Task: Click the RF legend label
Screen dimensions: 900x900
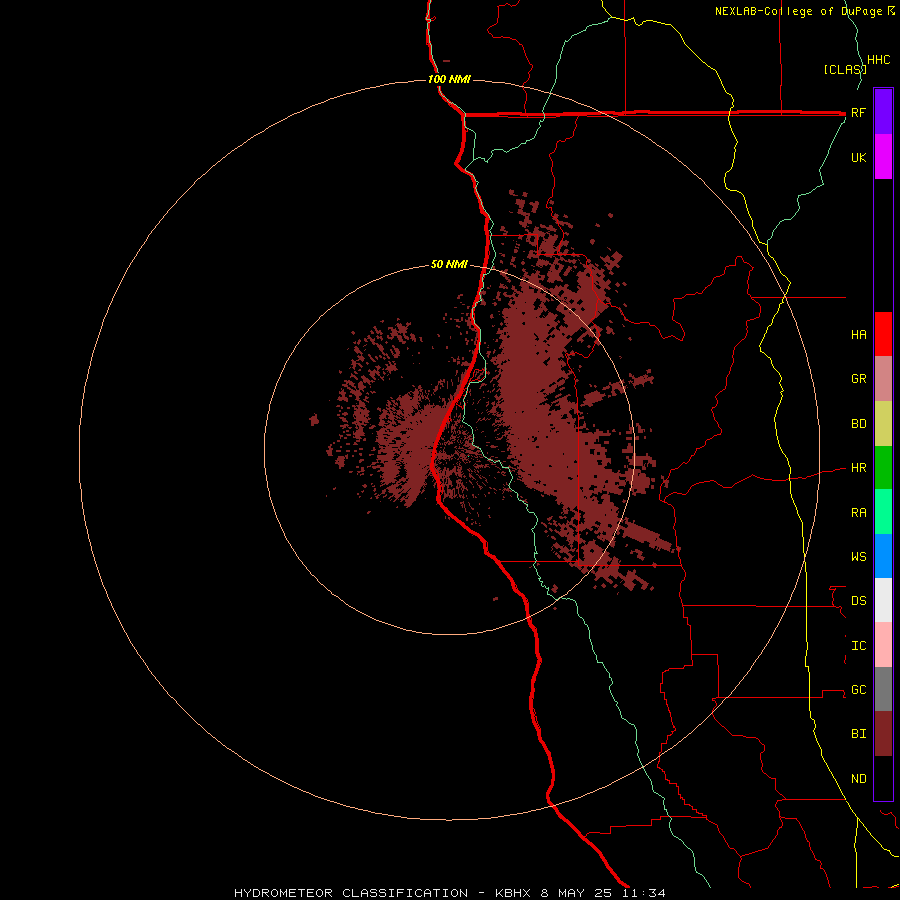Action: (x=858, y=113)
